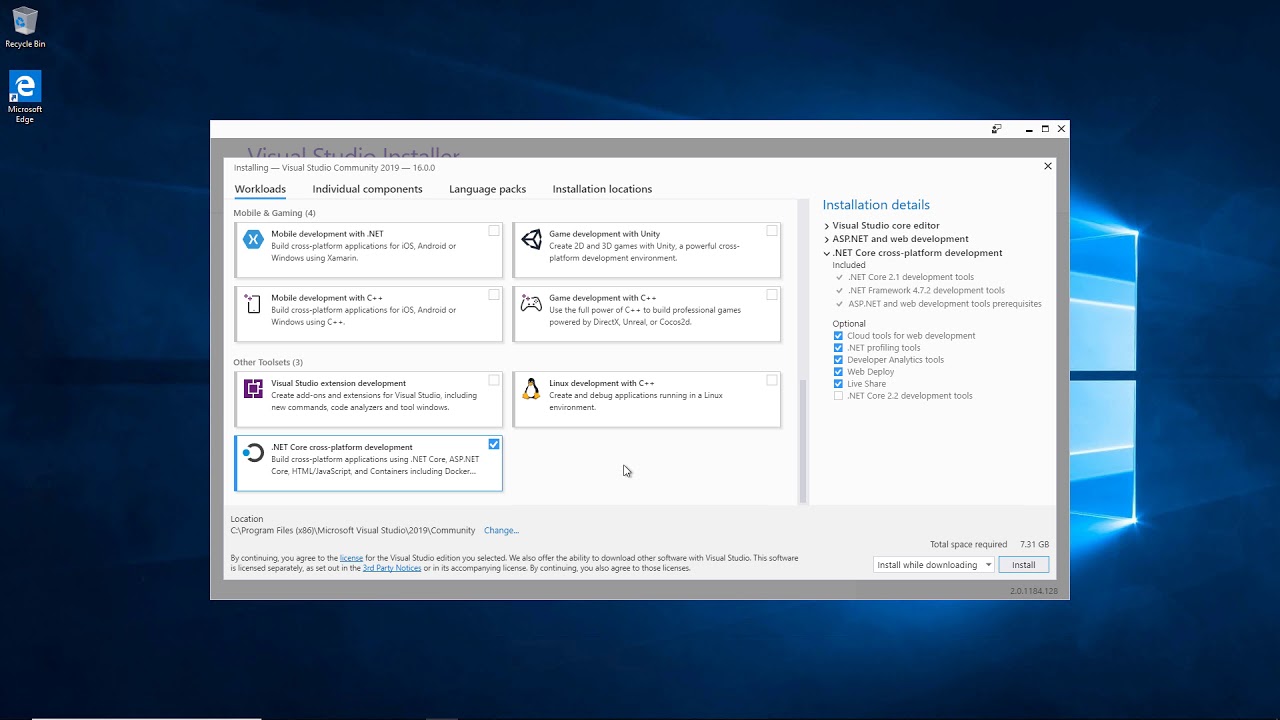
Task: Switch to the Workloads tab
Action: tap(260, 189)
